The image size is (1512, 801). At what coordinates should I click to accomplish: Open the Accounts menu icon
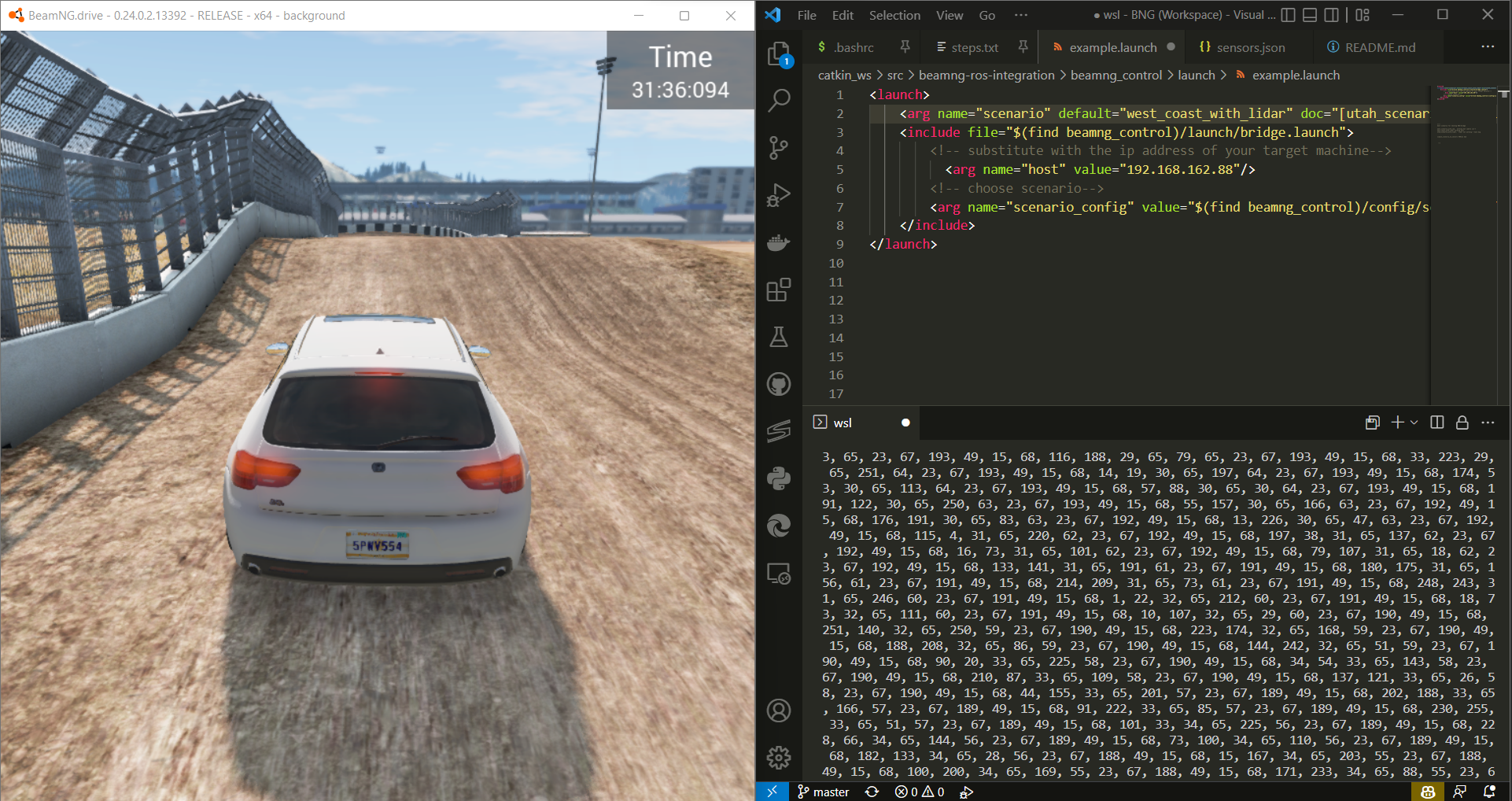(x=779, y=711)
